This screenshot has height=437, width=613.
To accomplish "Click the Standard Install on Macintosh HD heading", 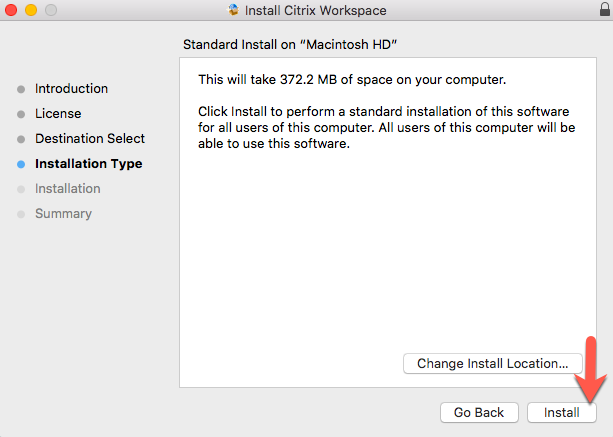I will [x=291, y=46].
